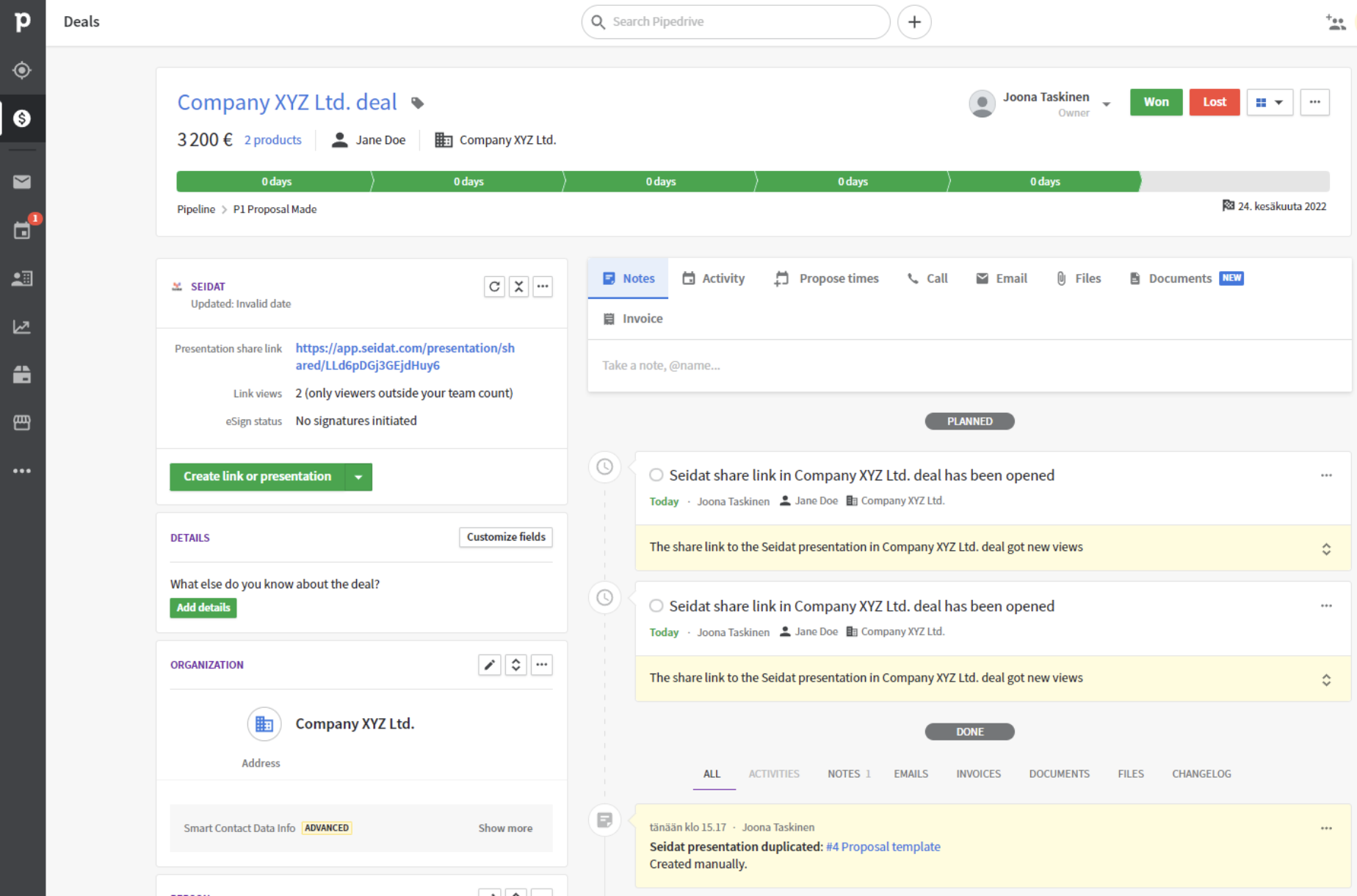Open Products box icon in sidebar
Viewport: 1357px width, 896px height.
click(22, 375)
